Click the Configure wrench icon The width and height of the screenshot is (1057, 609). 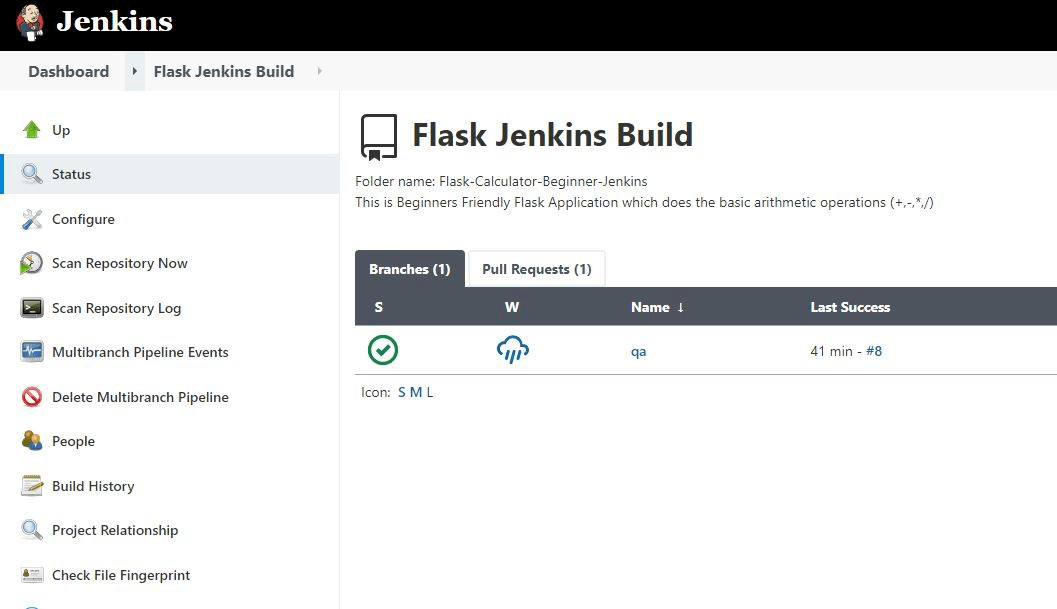pyautogui.click(x=30, y=219)
